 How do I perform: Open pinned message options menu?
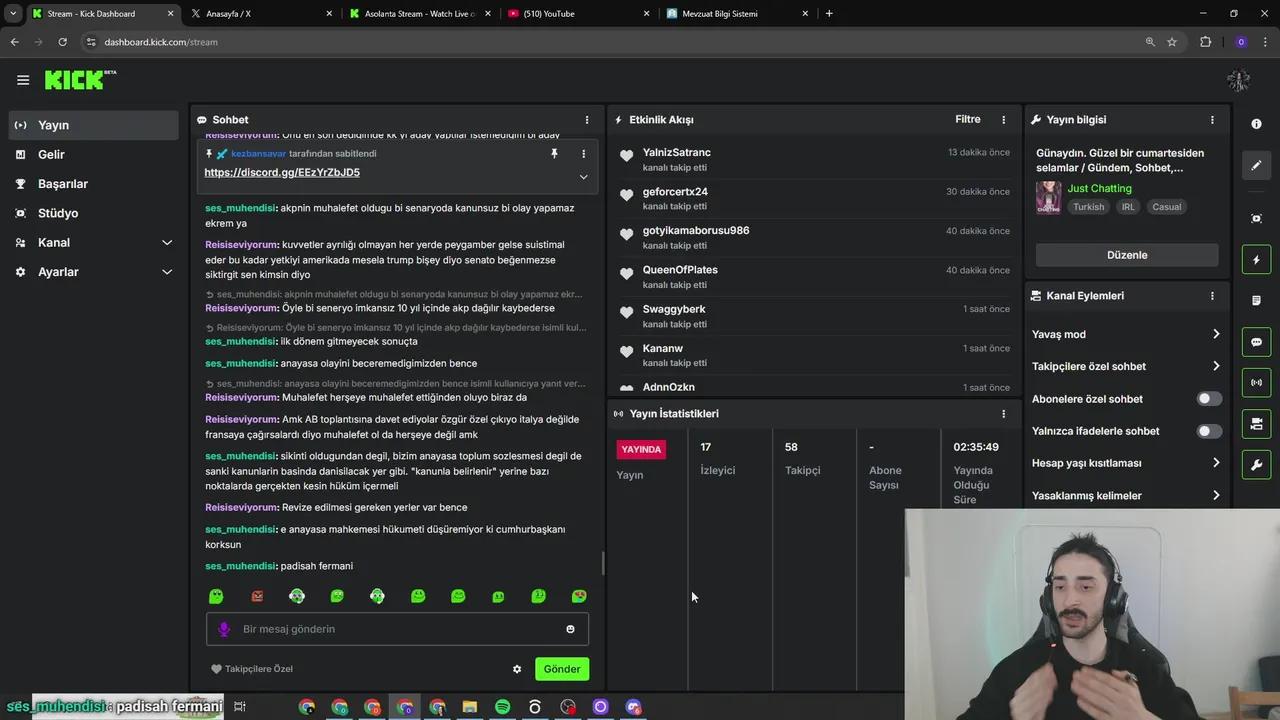[584, 154]
